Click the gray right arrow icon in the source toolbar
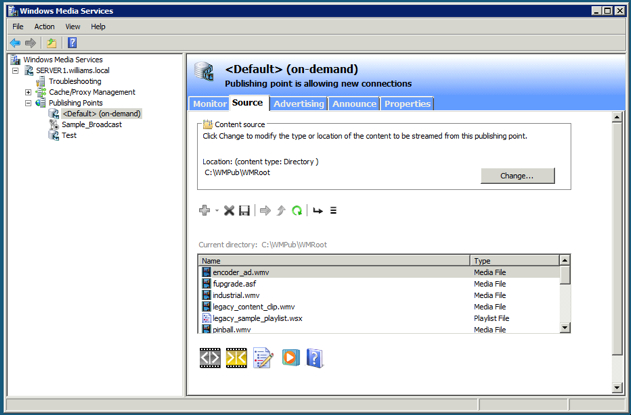Viewport: 631px width, 415px height. tap(265, 211)
